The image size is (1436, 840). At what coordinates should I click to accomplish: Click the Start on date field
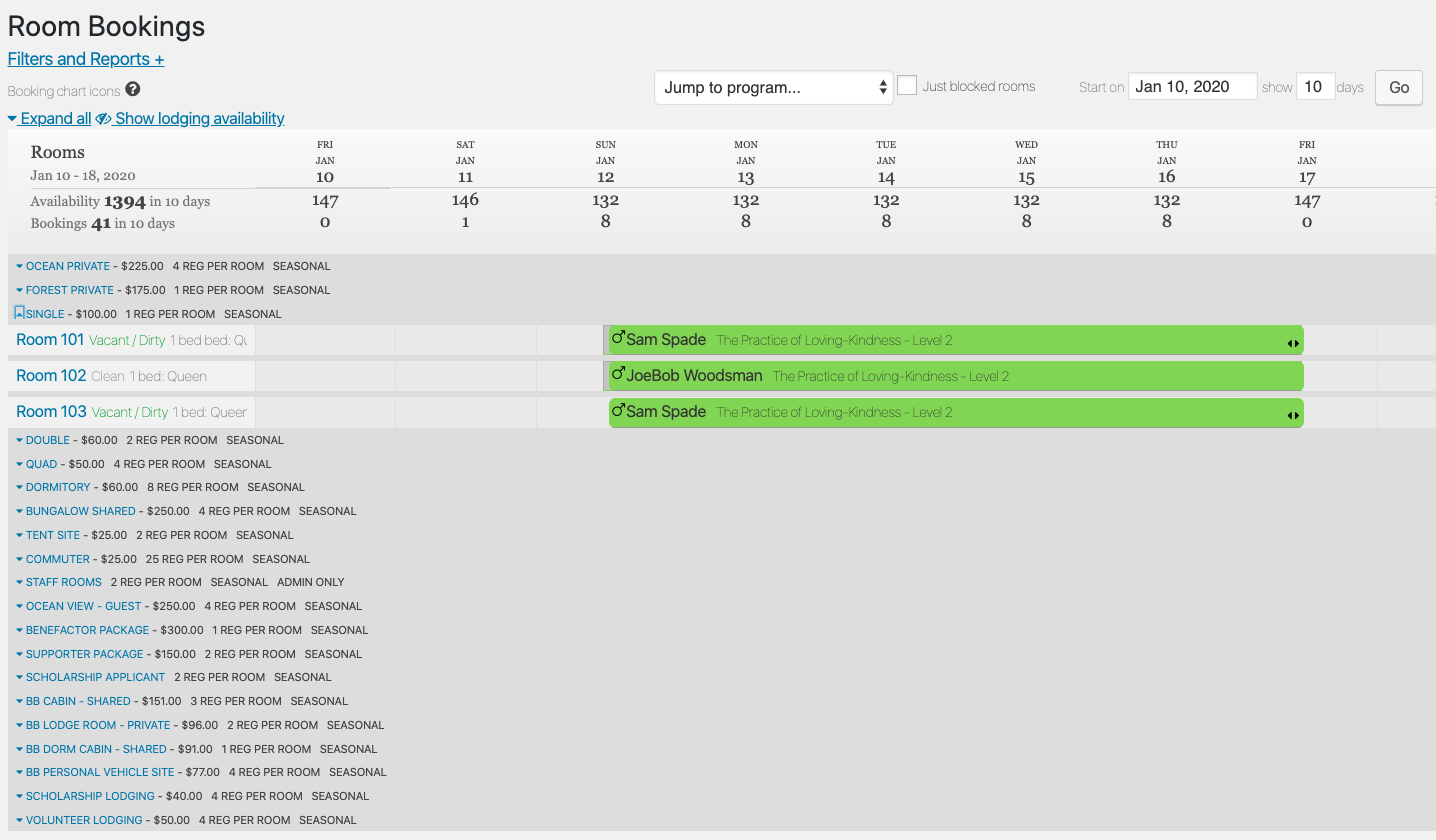tap(1192, 86)
